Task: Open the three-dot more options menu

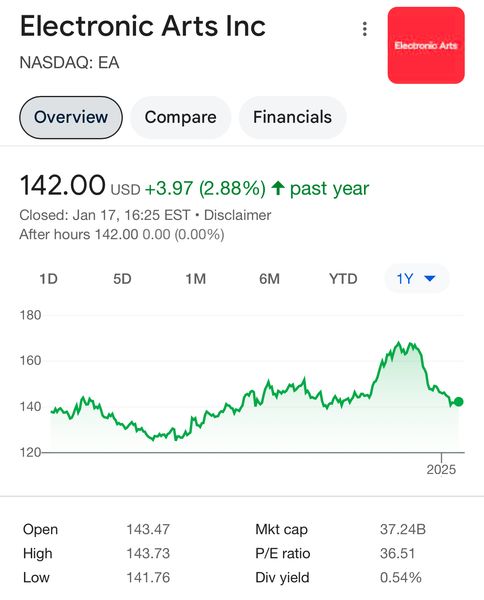Action: [x=365, y=29]
